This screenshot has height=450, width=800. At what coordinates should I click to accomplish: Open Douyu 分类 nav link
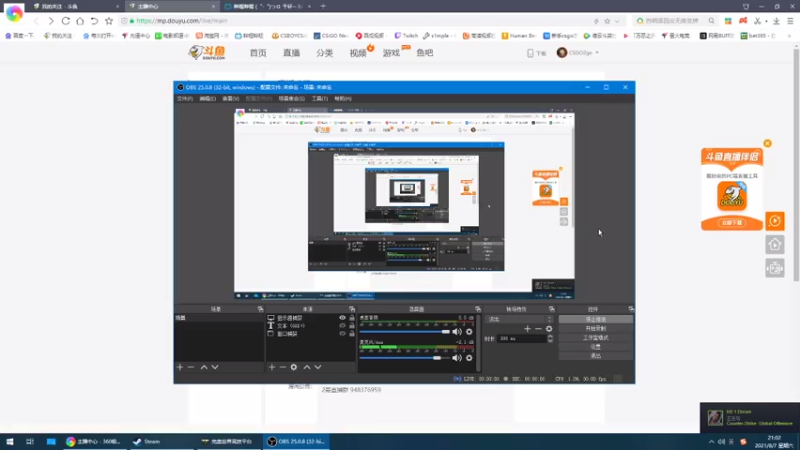pyautogui.click(x=324, y=53)
